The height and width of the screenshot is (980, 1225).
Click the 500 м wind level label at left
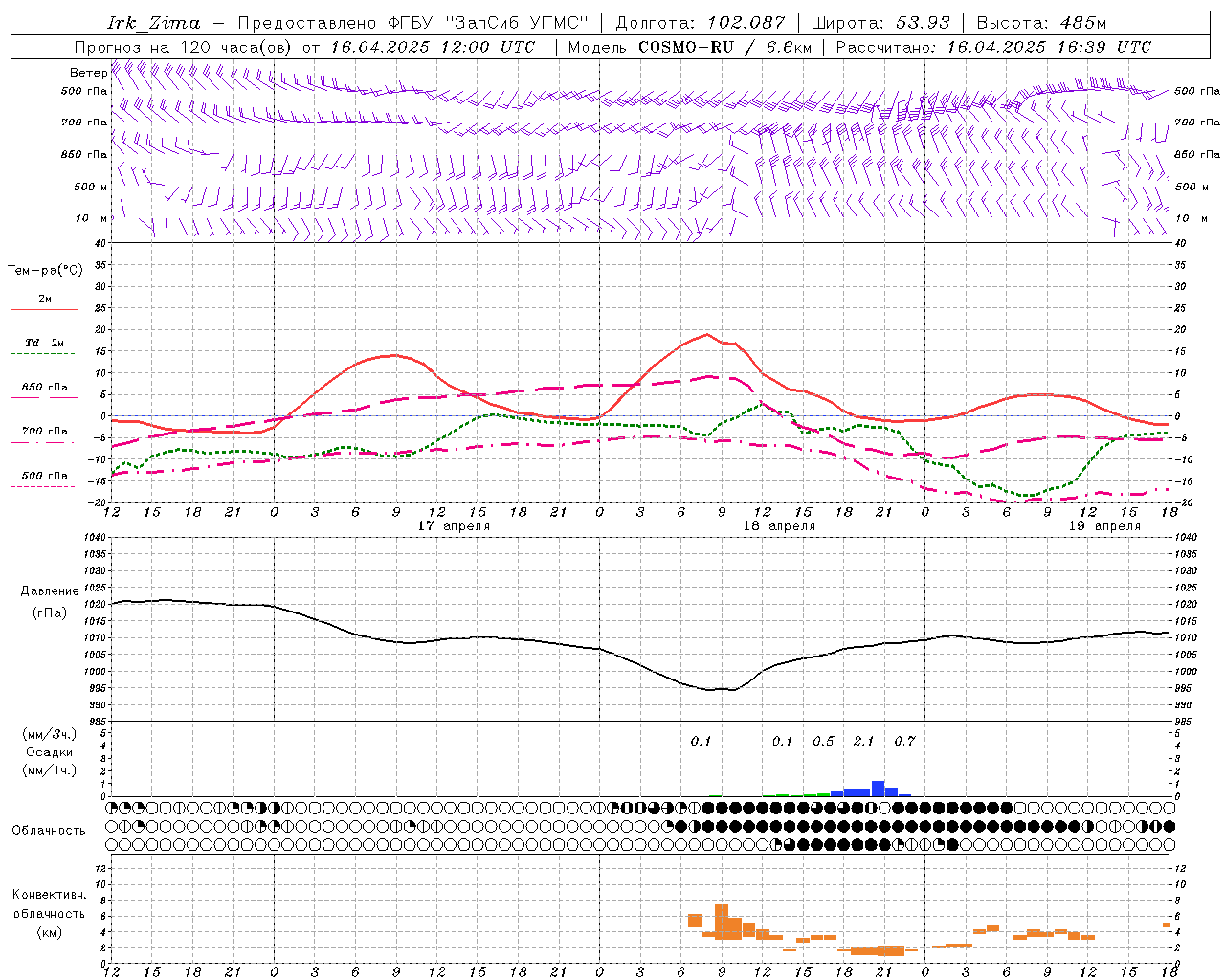[x=90, y=187]
